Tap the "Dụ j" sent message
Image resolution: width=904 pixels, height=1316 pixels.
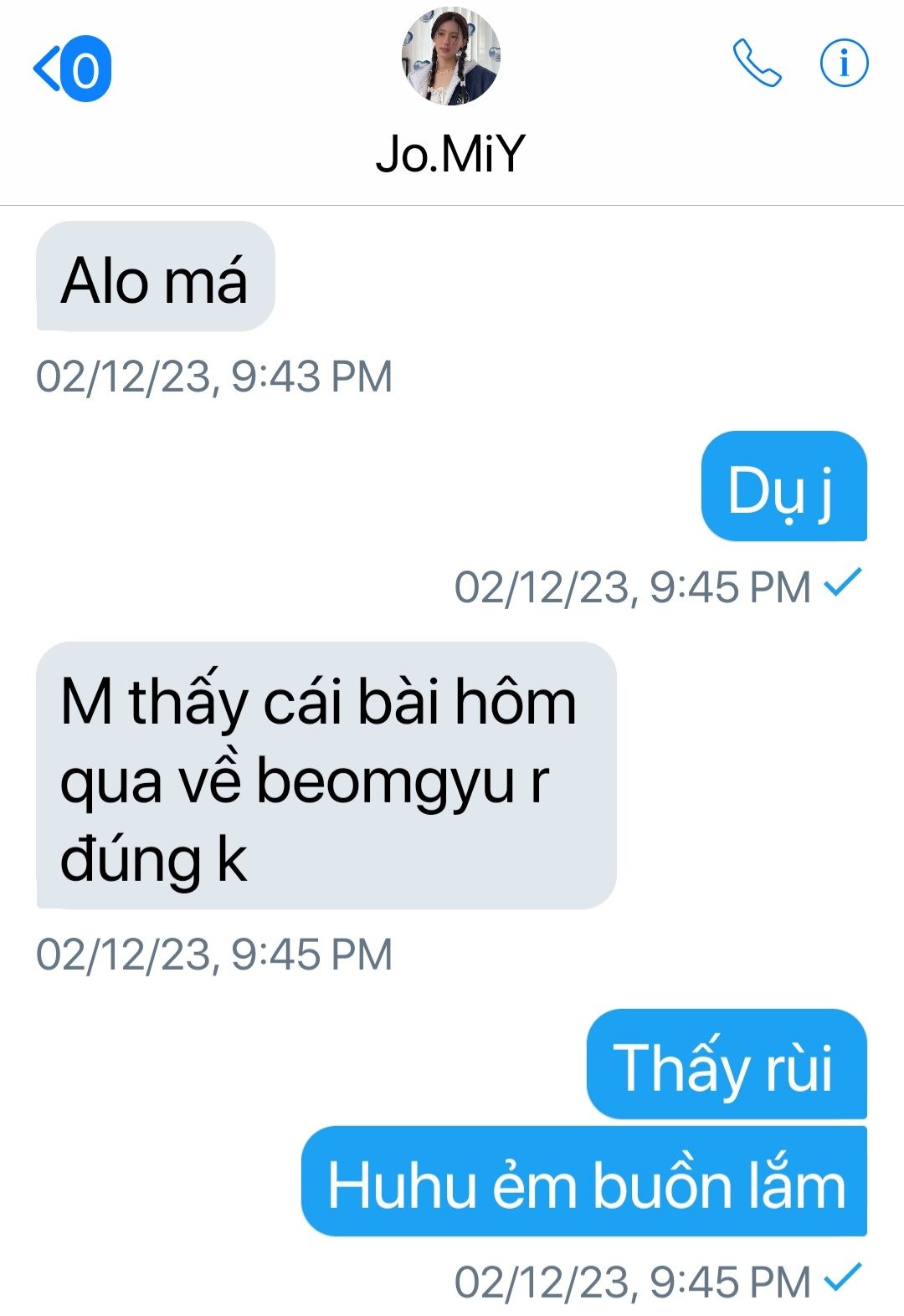(x=783, y=486)
